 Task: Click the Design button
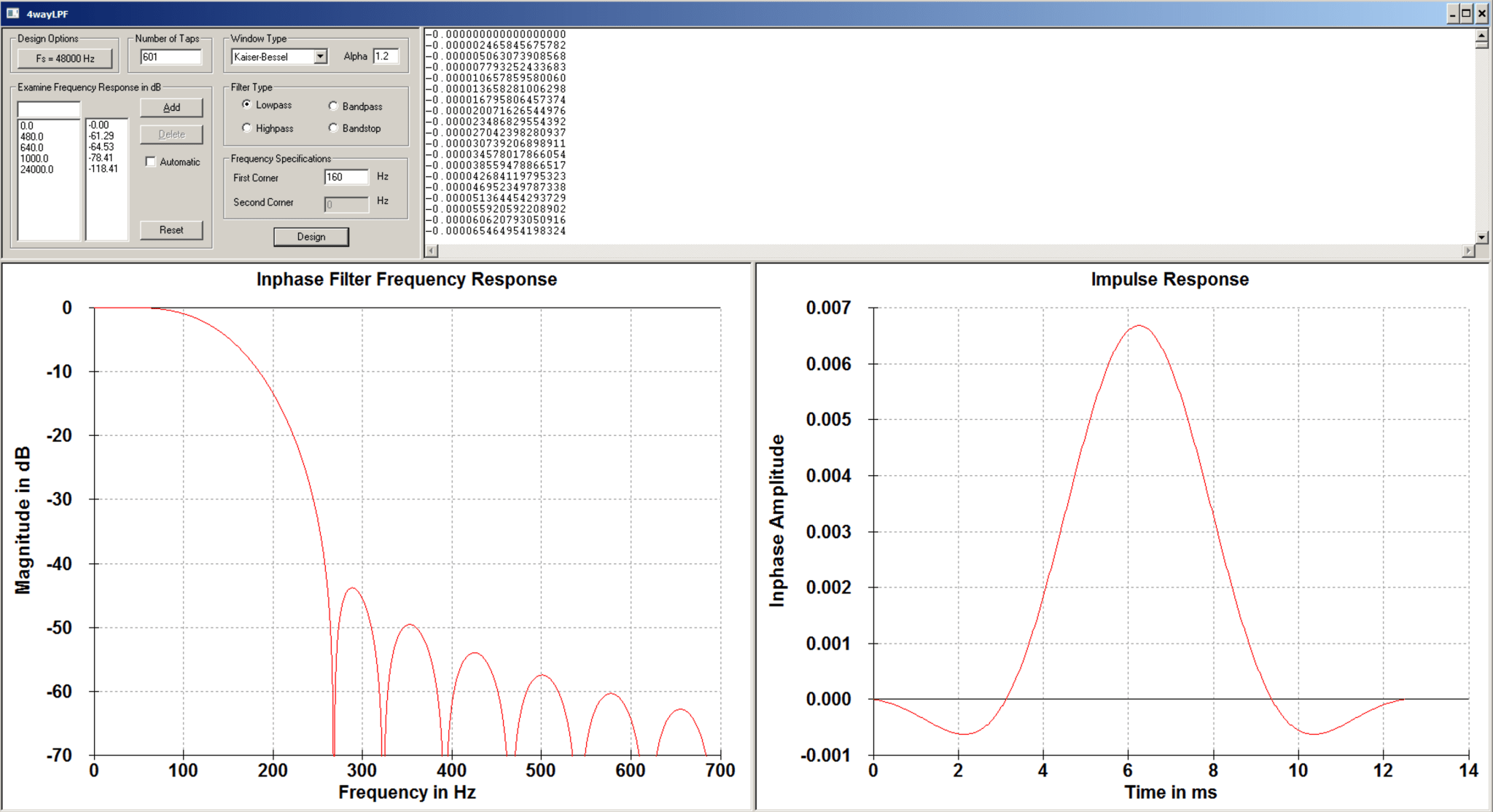pyautogui.click(x=311, y=237)
